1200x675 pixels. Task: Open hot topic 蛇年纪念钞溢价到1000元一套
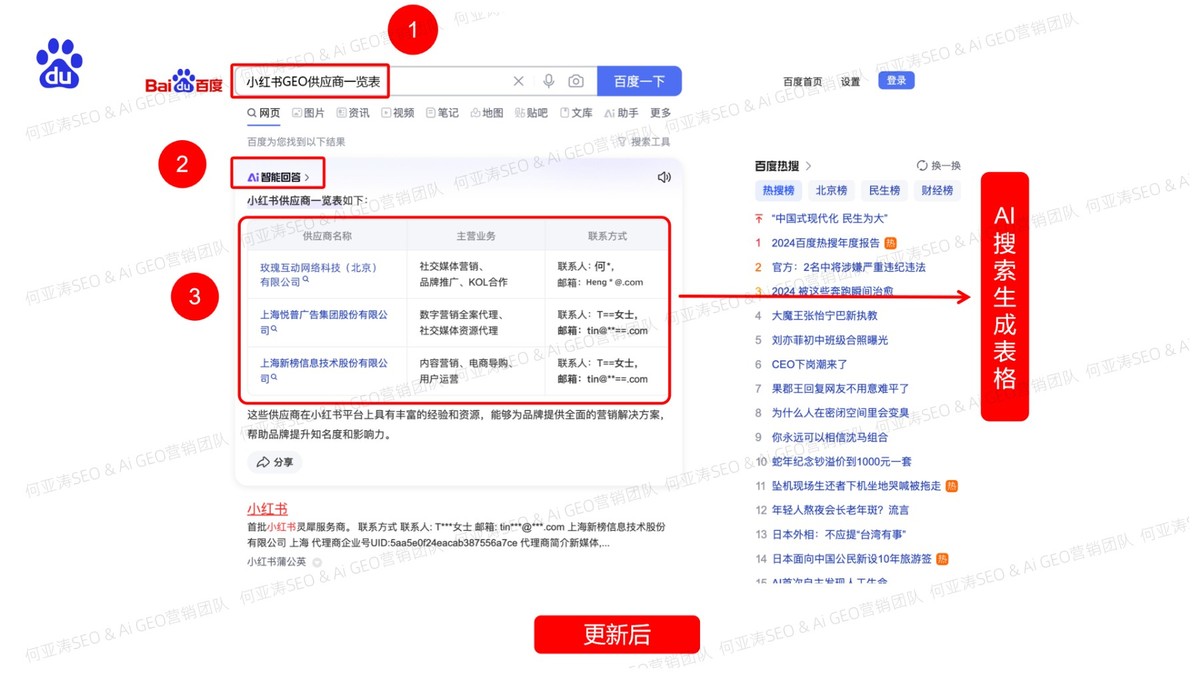coord(841,461)
